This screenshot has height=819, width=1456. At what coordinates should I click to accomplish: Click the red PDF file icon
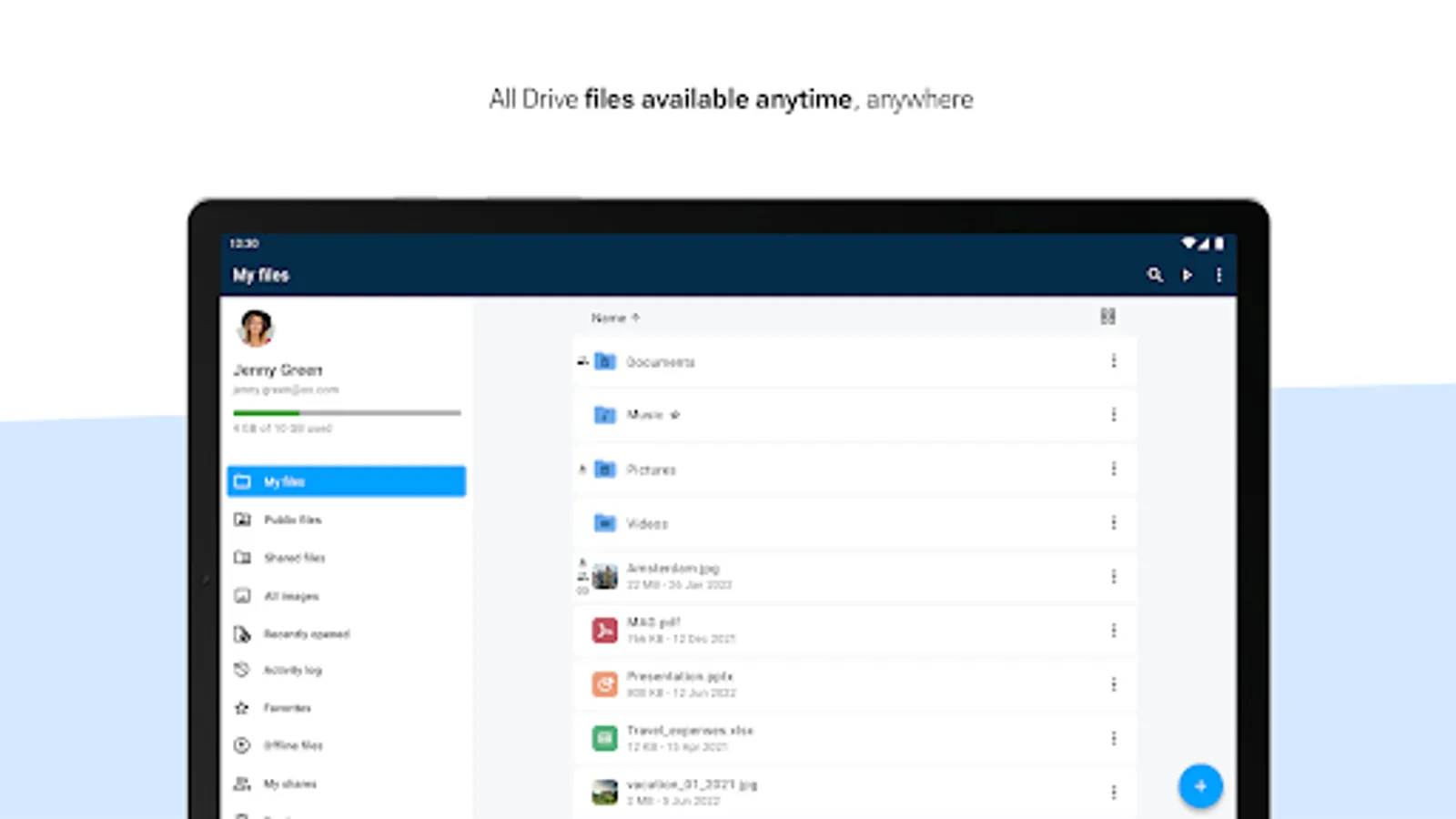[605, 630]
